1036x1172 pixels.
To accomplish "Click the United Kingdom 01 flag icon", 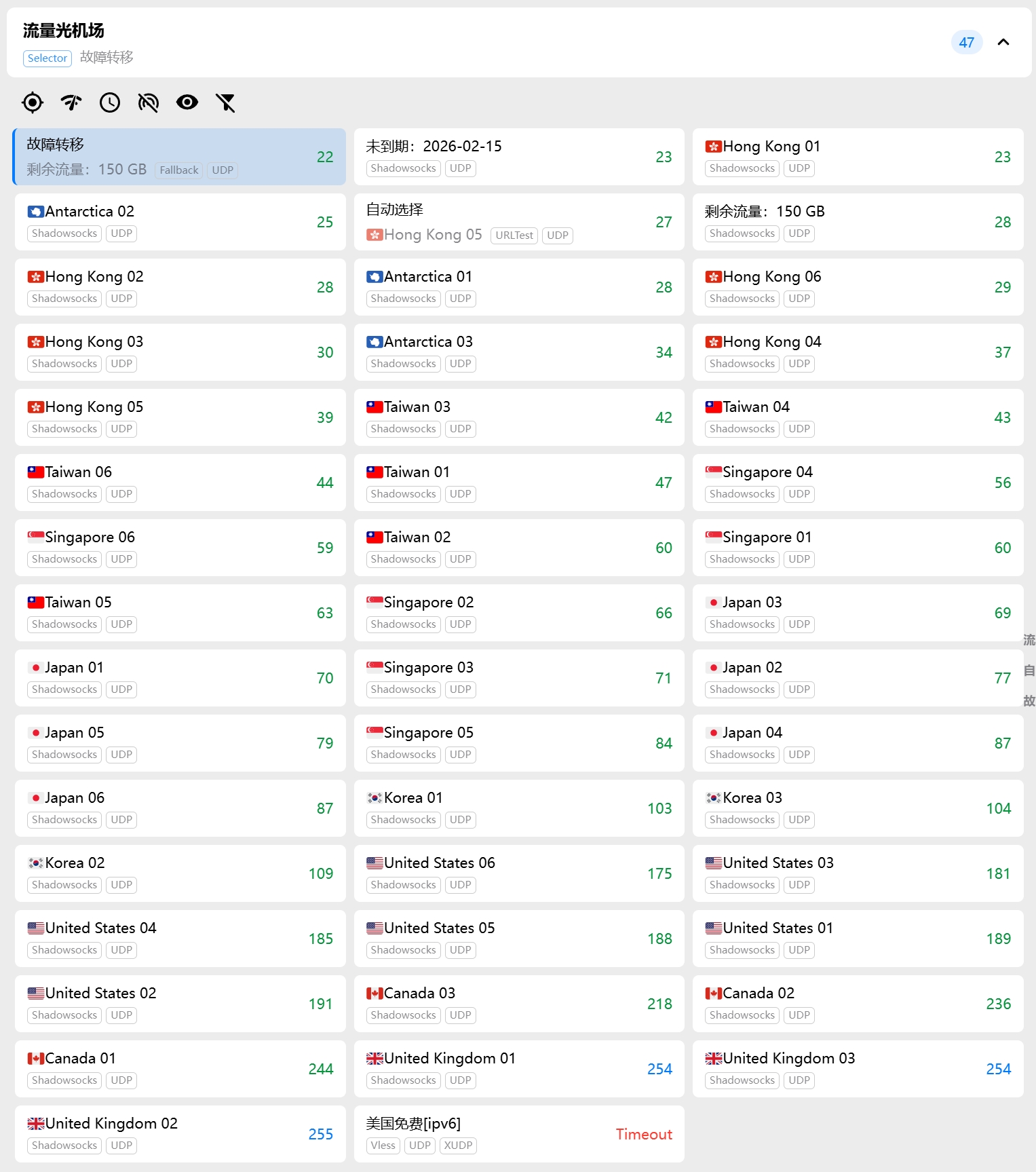I will point(375,1059).
